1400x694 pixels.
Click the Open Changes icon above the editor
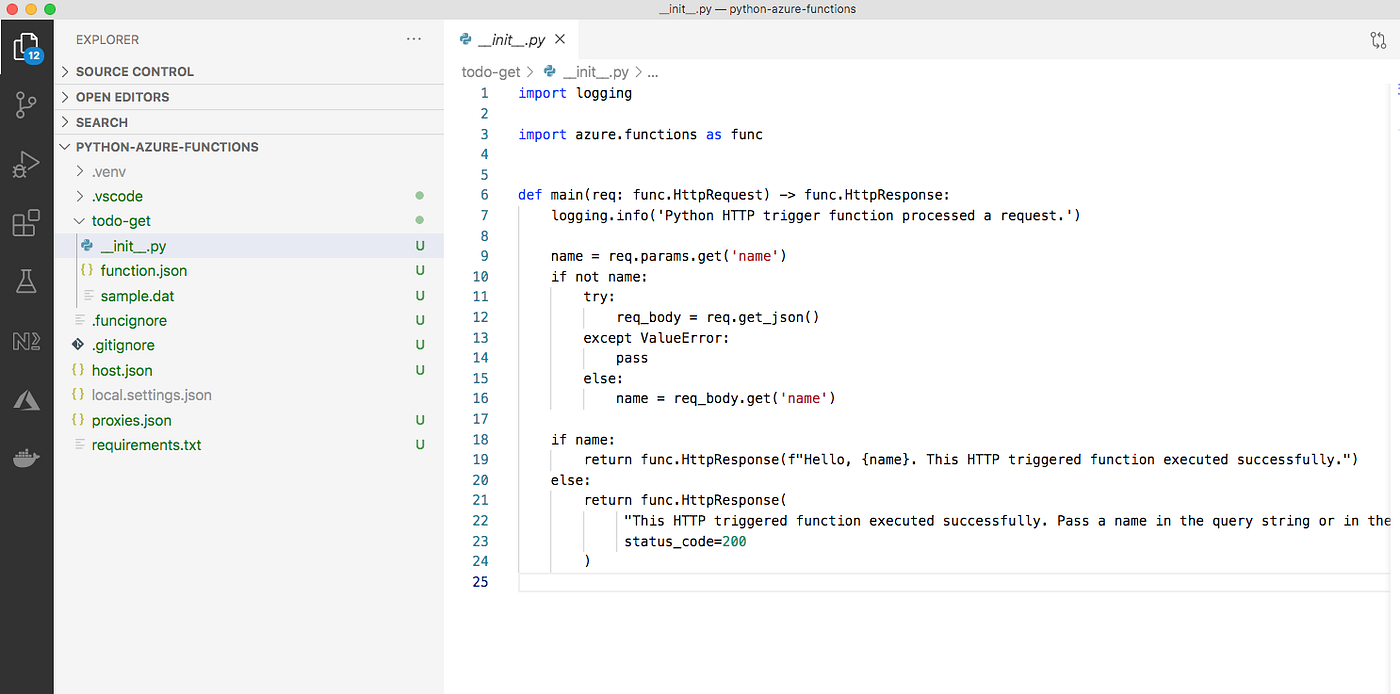1378,40
